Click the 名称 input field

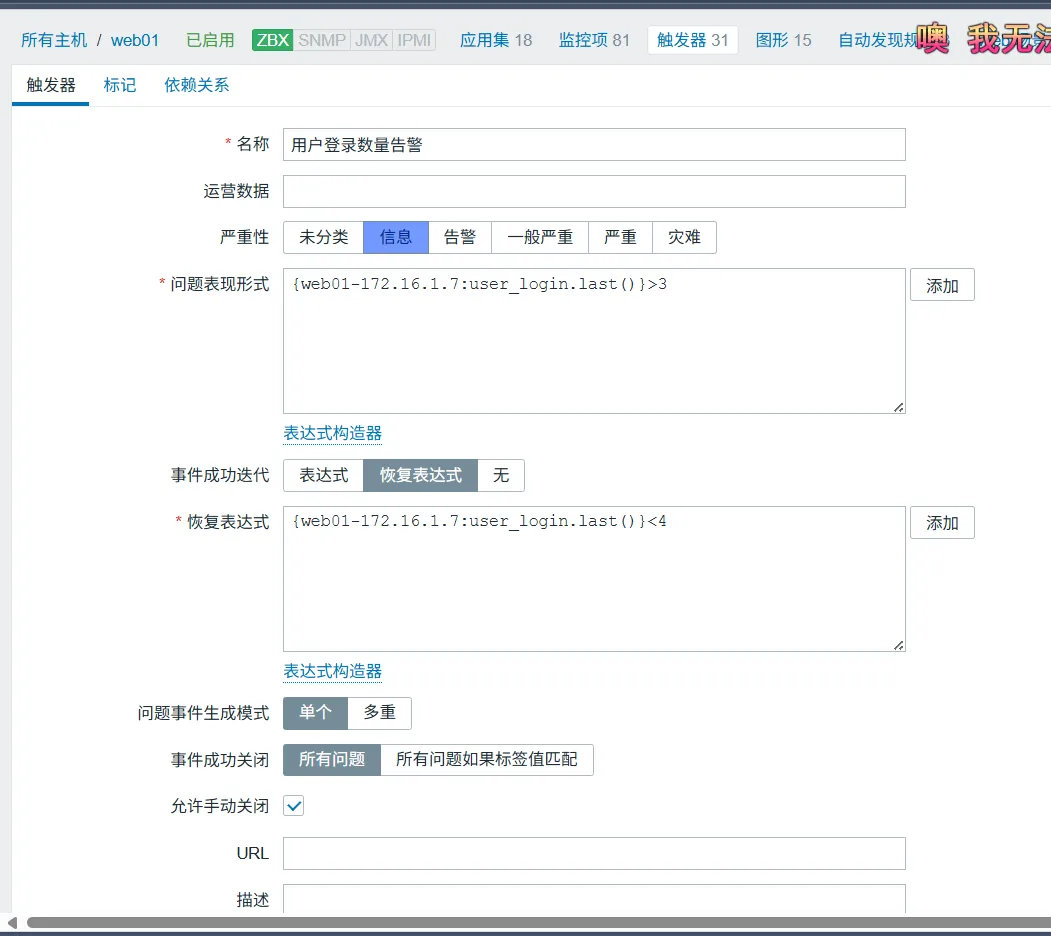[x=594, y=144]
